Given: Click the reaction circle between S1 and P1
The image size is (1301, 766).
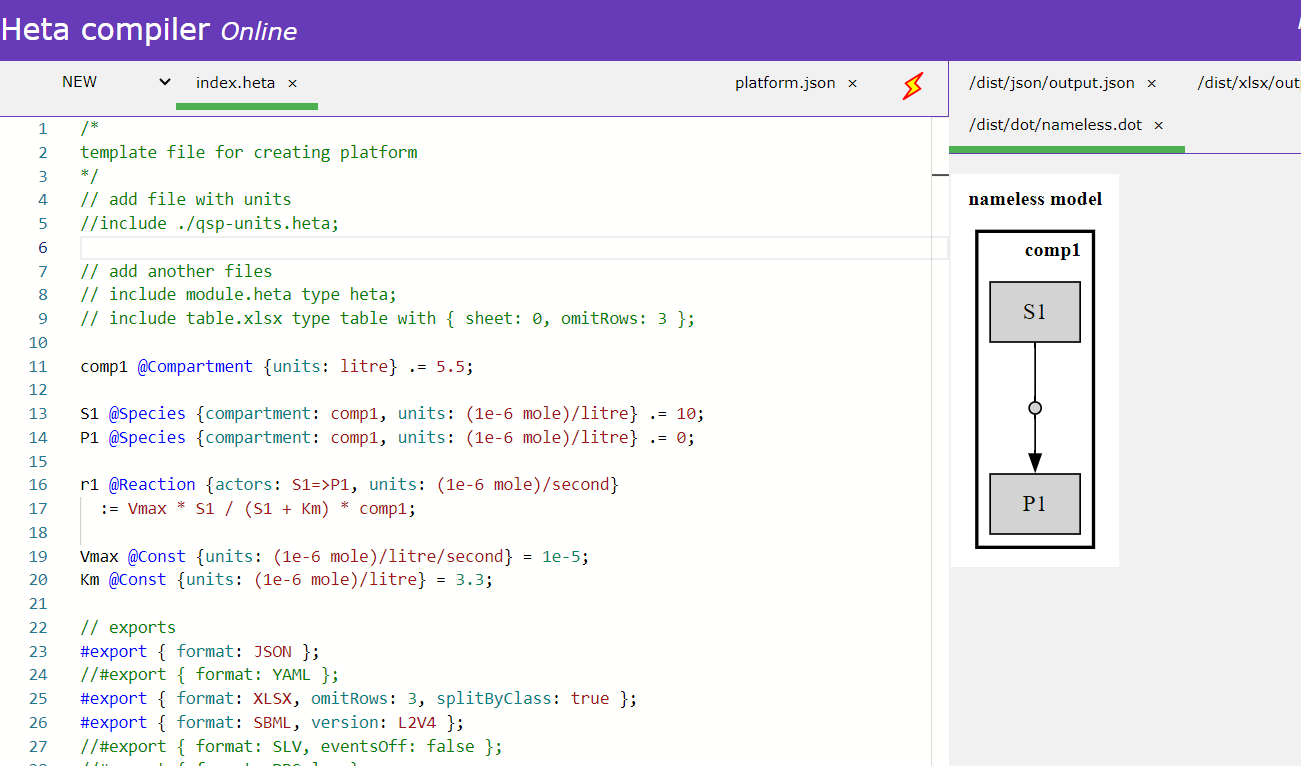Looking at the screenshot, I should click(1035, 407).
